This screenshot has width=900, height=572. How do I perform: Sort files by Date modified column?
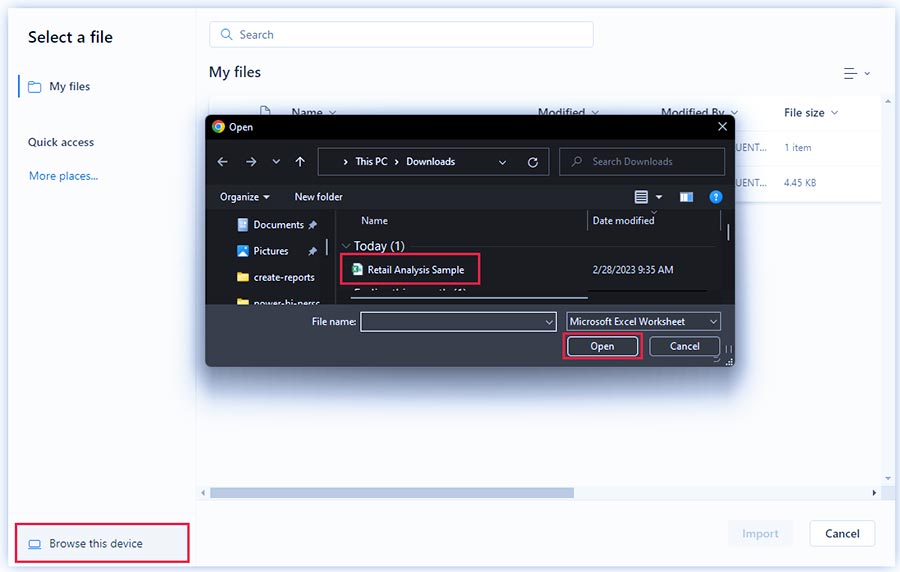[623, 221]
